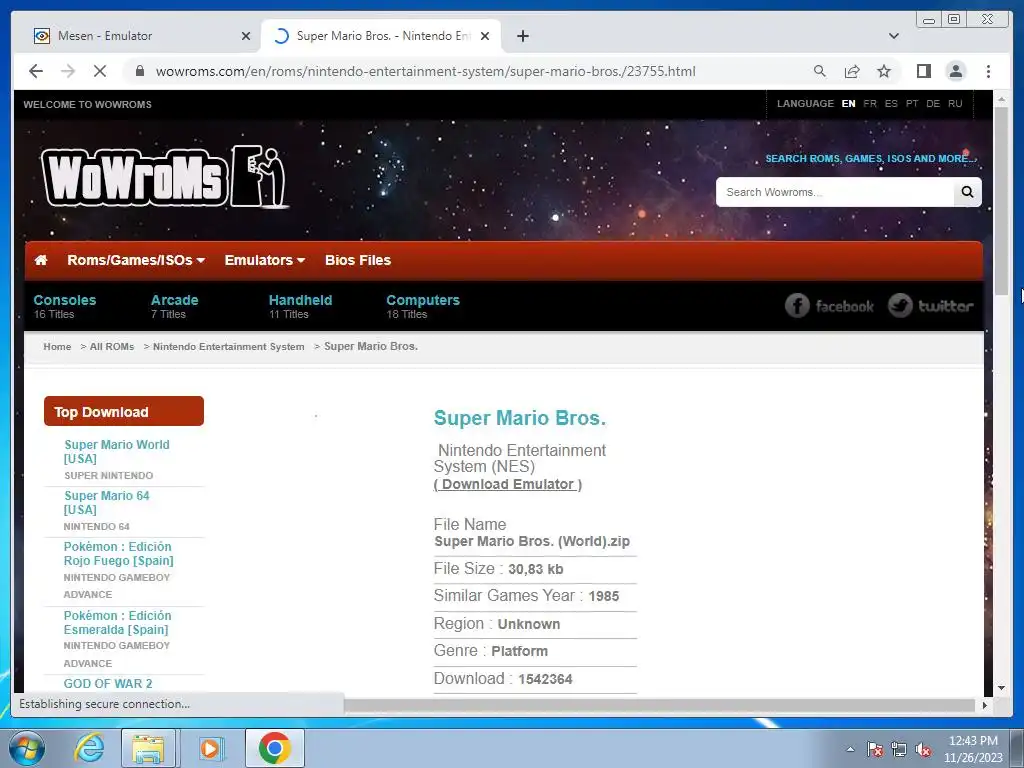Click the horizontal scrollbar thumb
Image resolution: width=1024 pixels, height=768 pixels.
661,705
